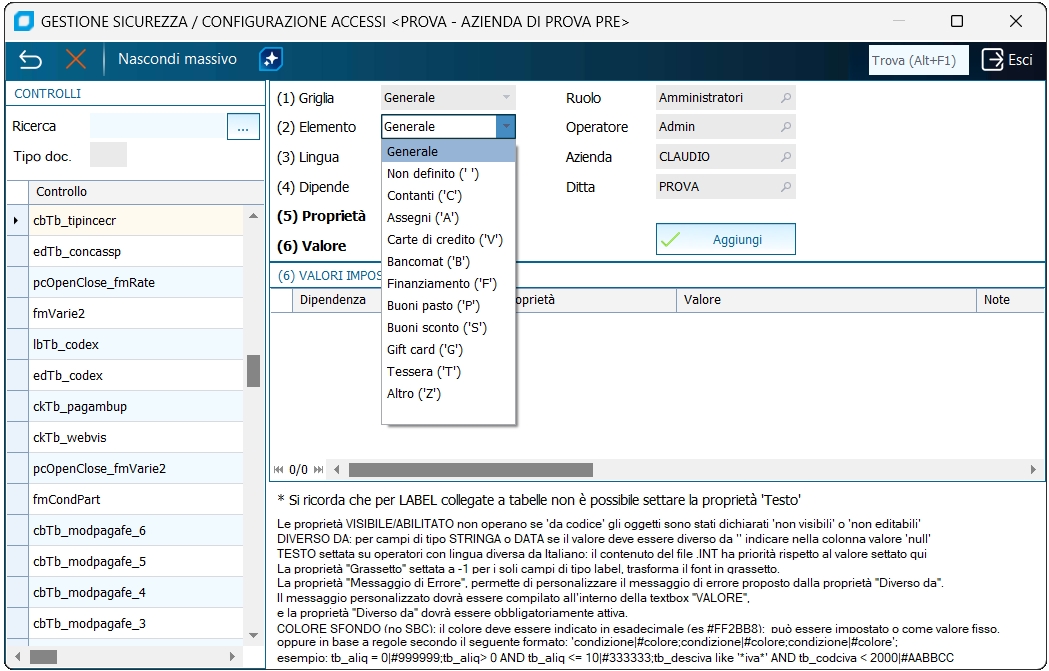Viewport: 1049px width, 671px height.
Task: Choose Buoni sconto ('S') option
Action: [448, 328]
